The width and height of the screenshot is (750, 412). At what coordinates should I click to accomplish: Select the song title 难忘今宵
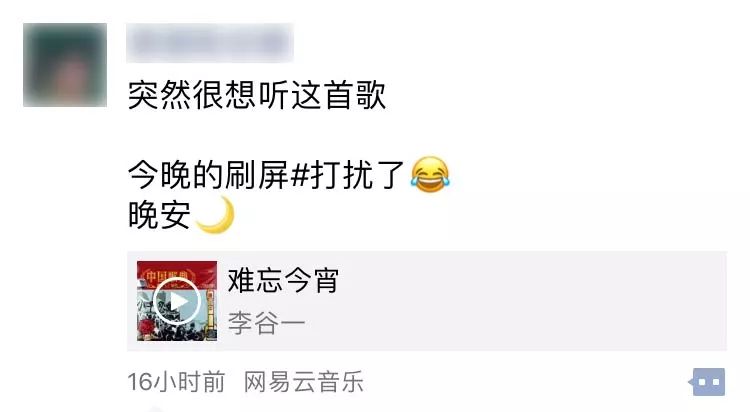point(283,280)
